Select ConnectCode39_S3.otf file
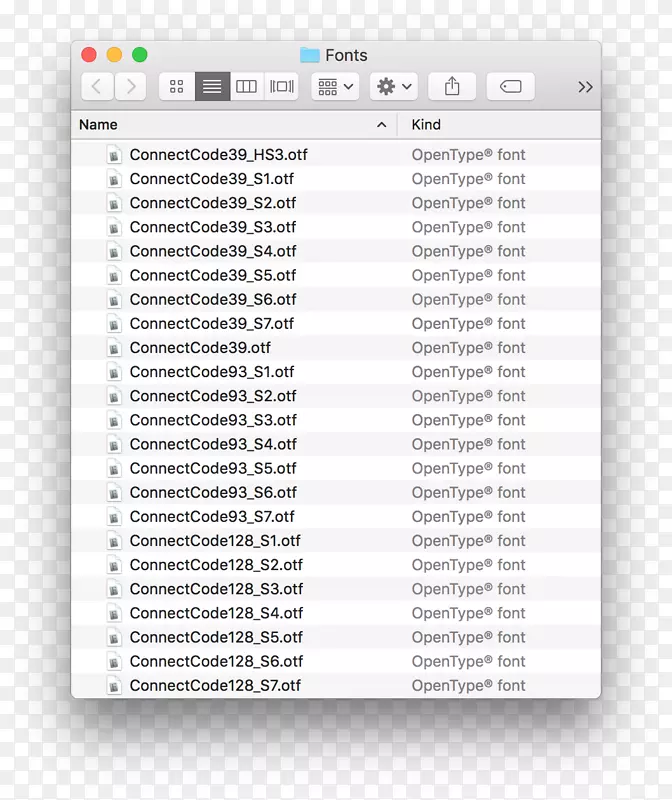672x800 pixels. (336, 227)
